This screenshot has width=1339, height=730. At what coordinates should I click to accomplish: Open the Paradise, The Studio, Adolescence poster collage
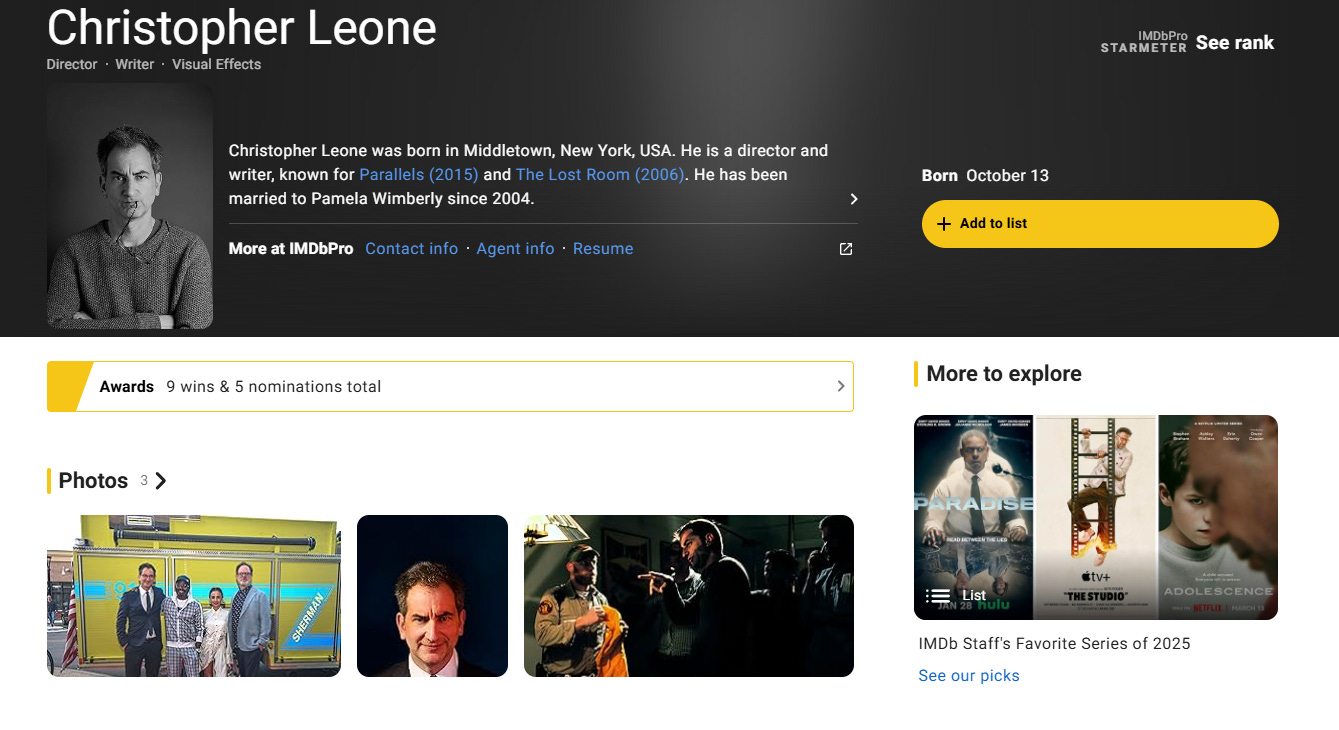click(x=1096, y=517)
